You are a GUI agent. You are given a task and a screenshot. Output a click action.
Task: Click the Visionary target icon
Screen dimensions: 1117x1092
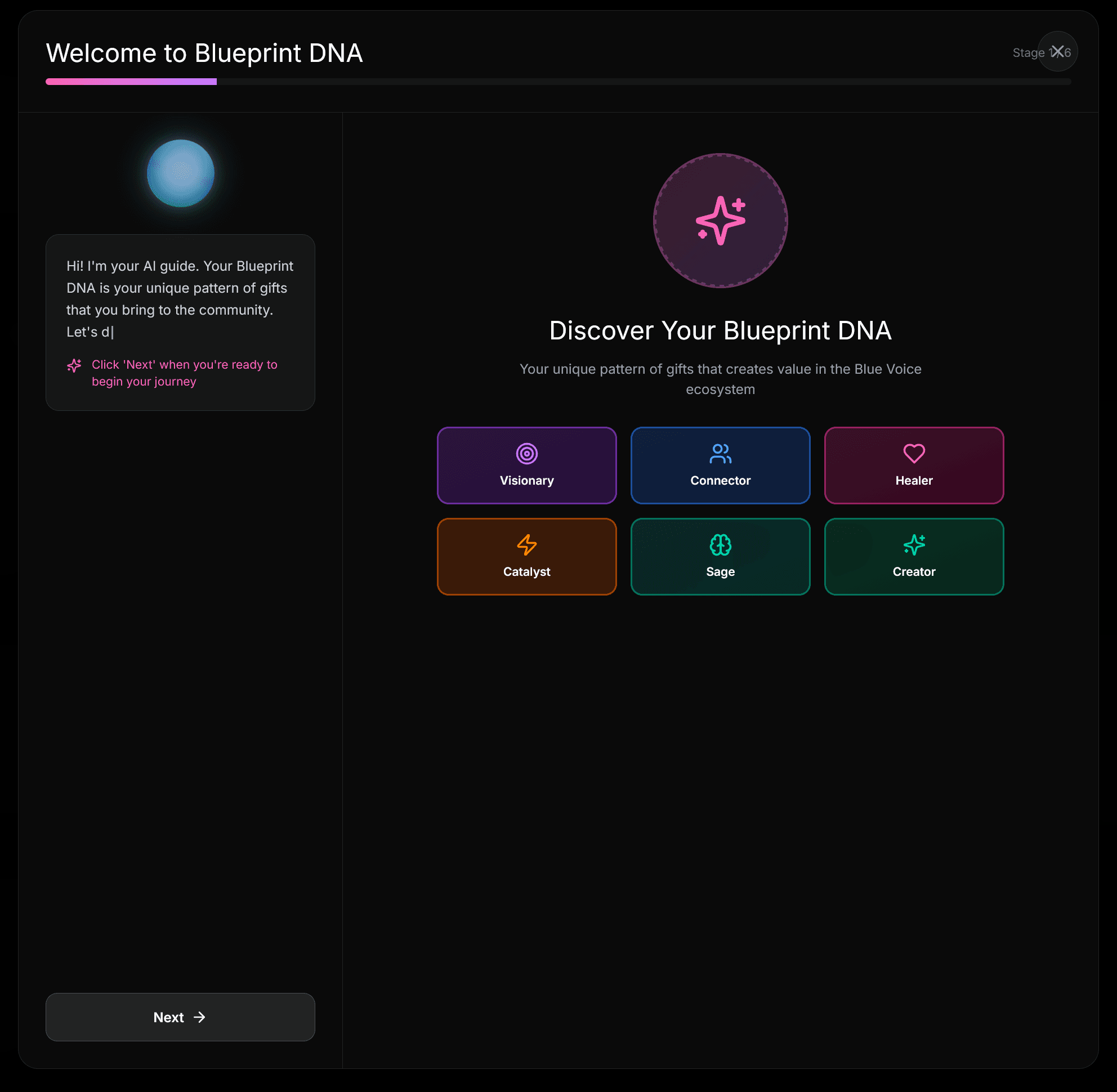(526, 454)
